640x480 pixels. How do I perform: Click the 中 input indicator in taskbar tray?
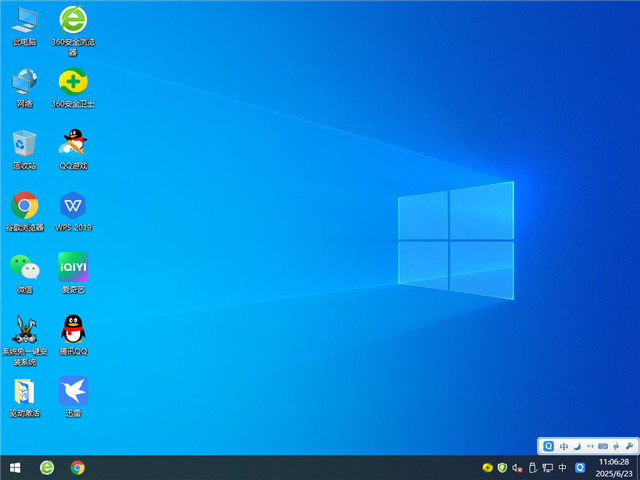point(562,468)
